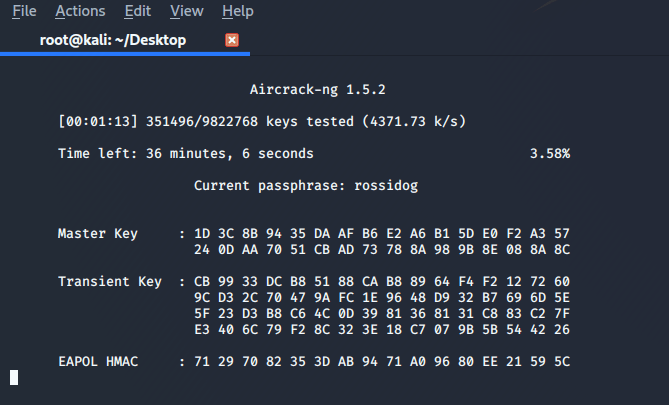Click the terminal cursor block

[14, 377]
